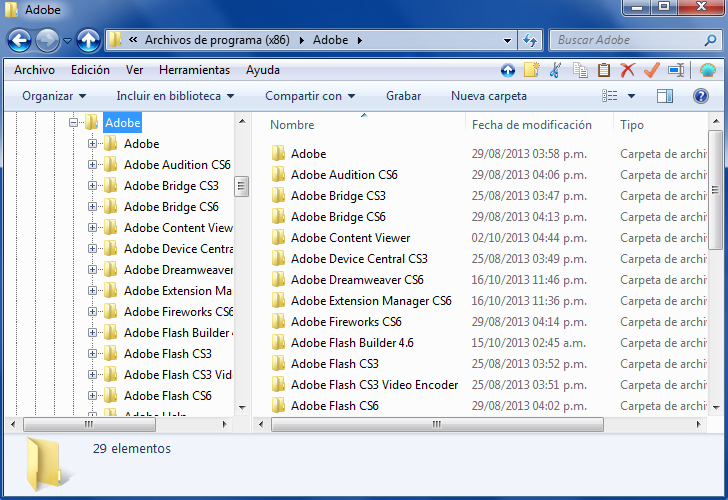Click the blue up-arrow toolbar icon
The image size is (728, 500).
click(x=508, y=70)
